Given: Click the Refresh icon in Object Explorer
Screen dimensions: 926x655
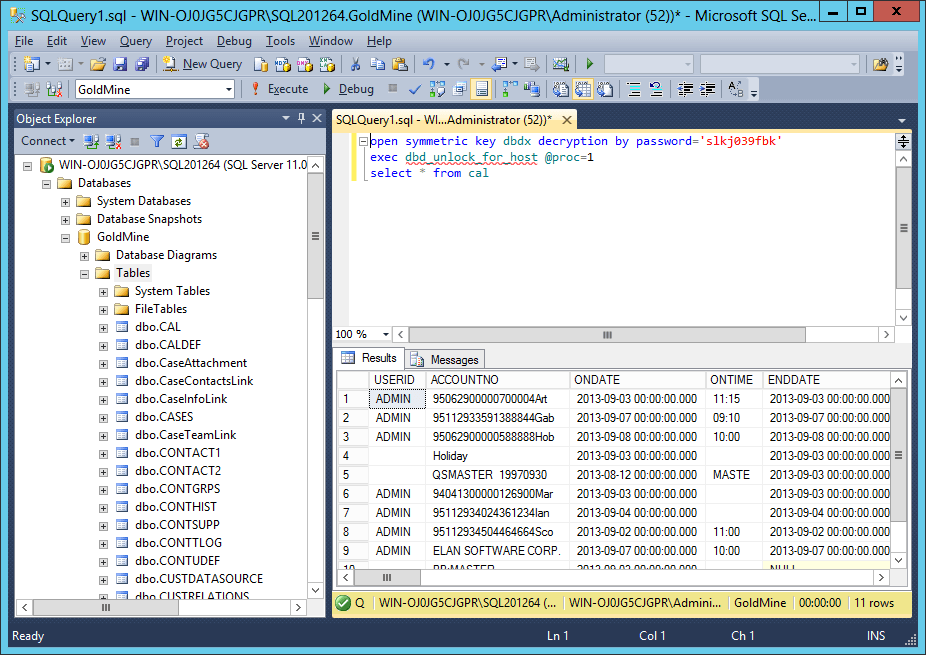Looking at the screenshot, I should (x=179, y=141).
